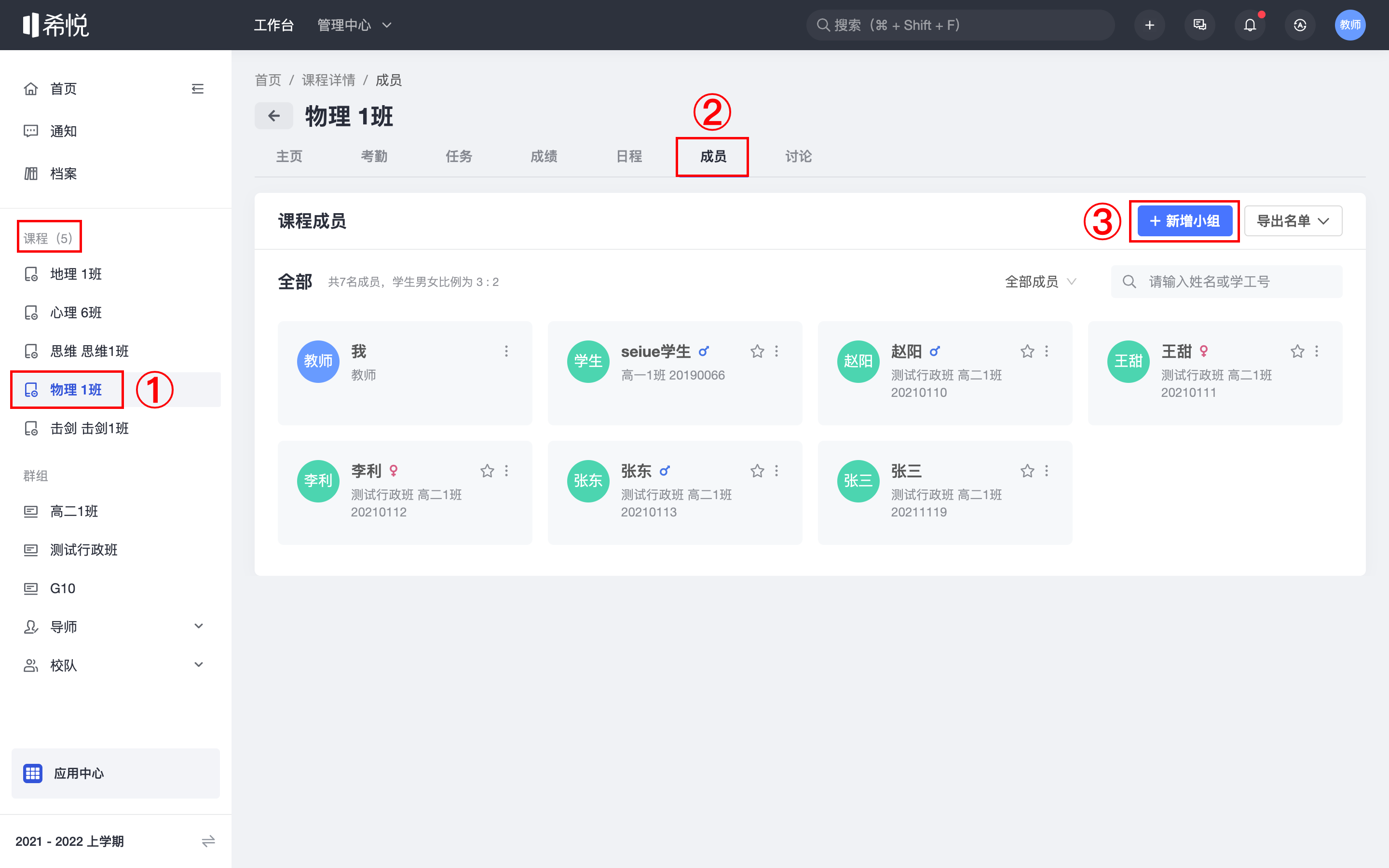
Task: Open the chat messages icon in the top bar
Action: 1199,25
